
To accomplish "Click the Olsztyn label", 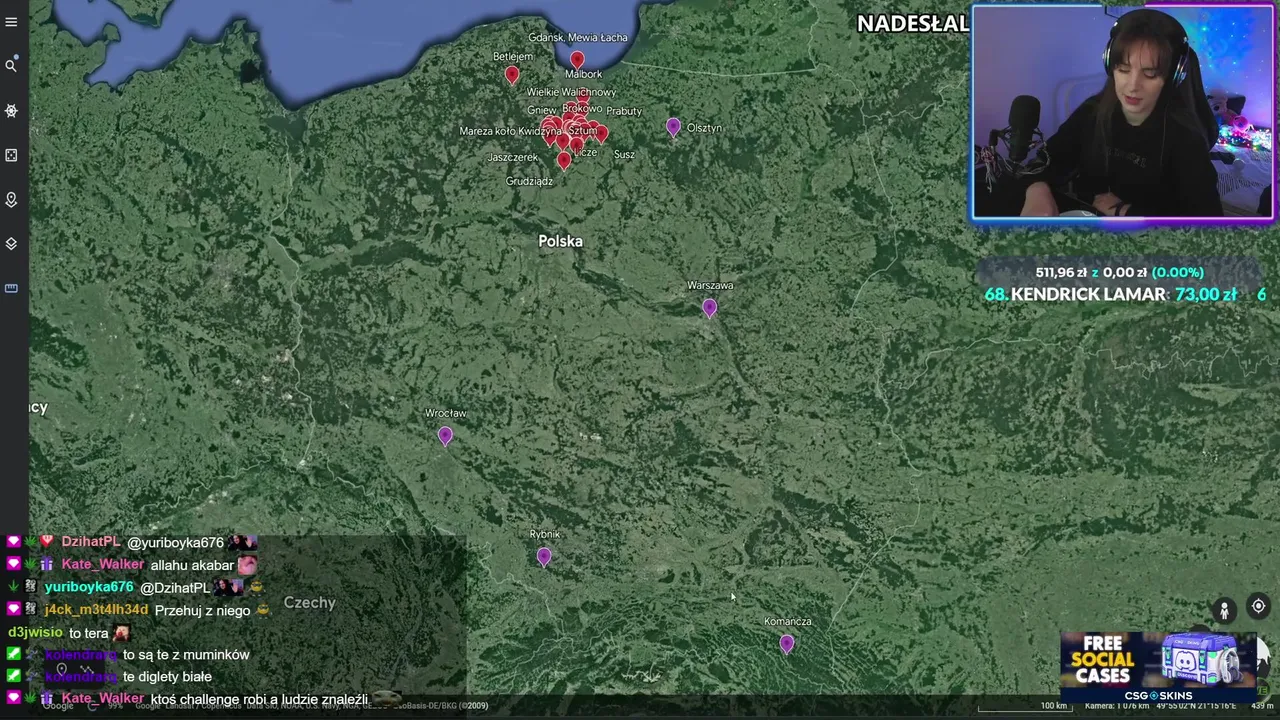I will coord(704,128).
